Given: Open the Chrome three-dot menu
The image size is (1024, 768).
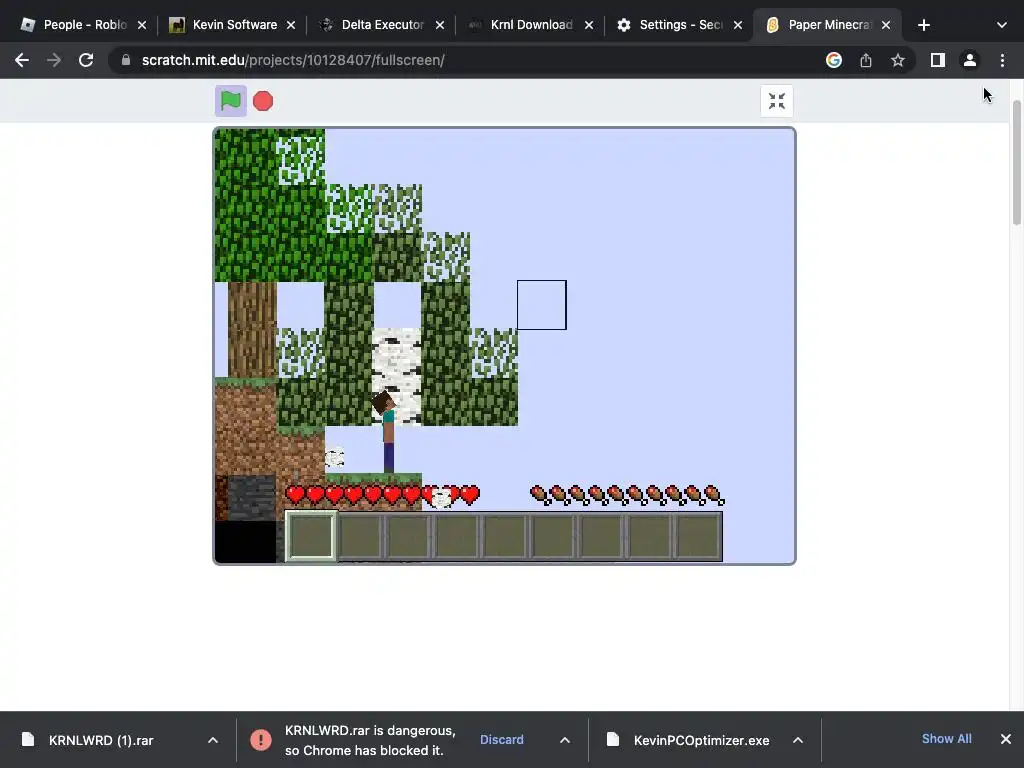Looking at the screenshot, I should click(x=1002, y=60).
